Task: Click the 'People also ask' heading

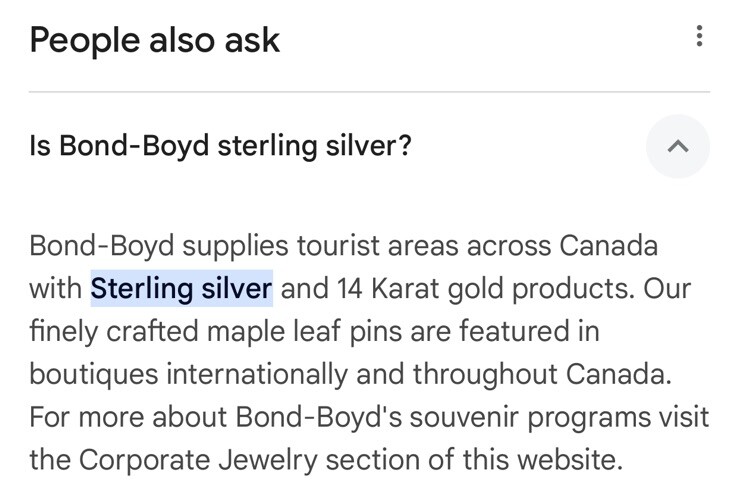Action: click(155, 40)
